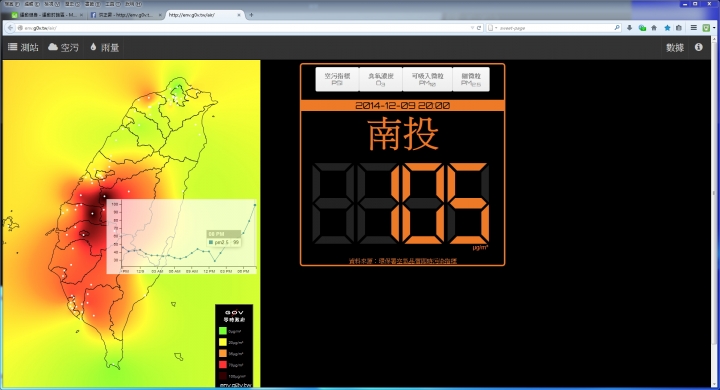The height and width of the screenshot is (390, 720).
Task: Select the 空污指標 PSI button
Action: click(338, 79)
